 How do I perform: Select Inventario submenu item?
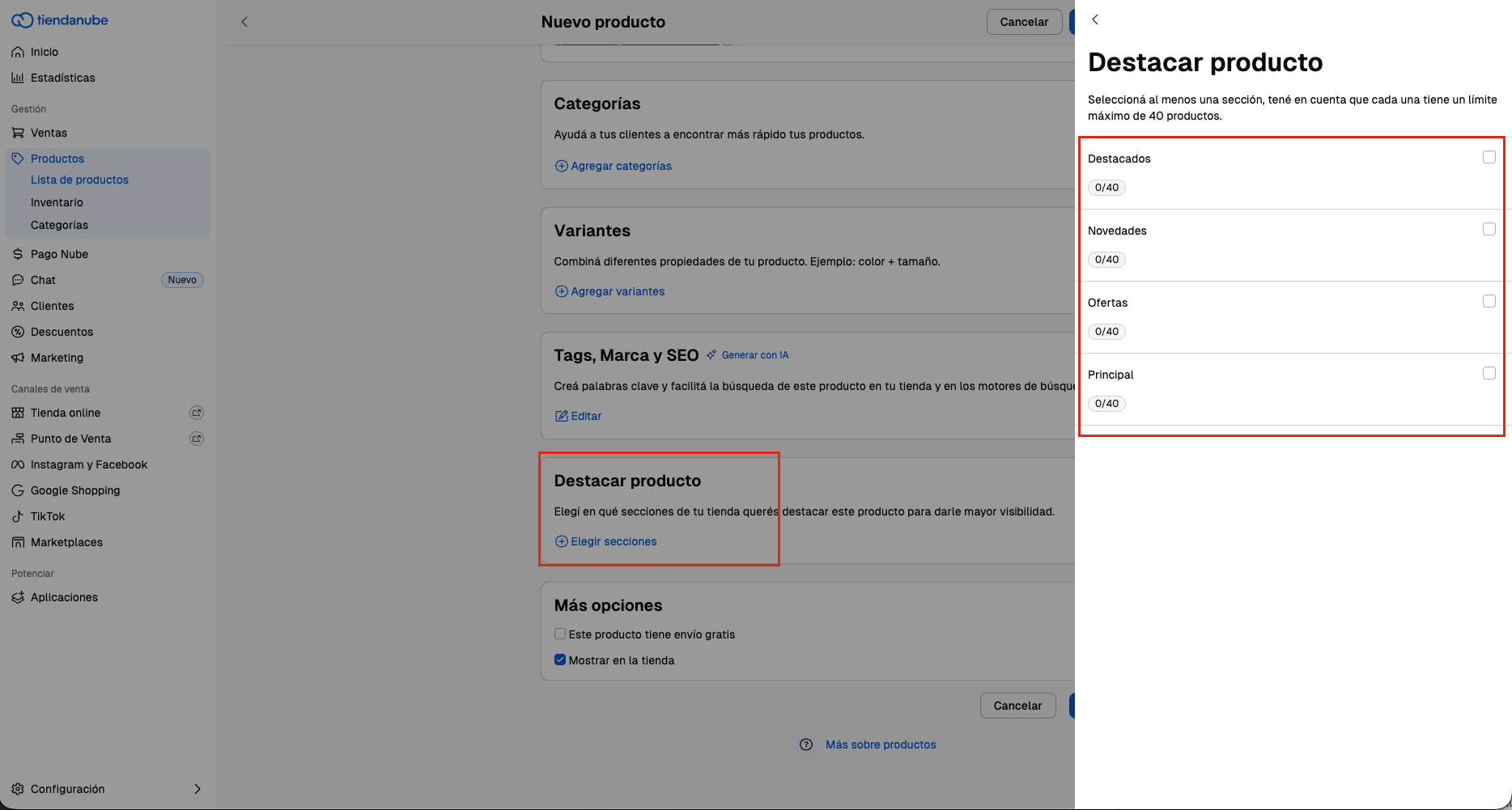[57, 202]
